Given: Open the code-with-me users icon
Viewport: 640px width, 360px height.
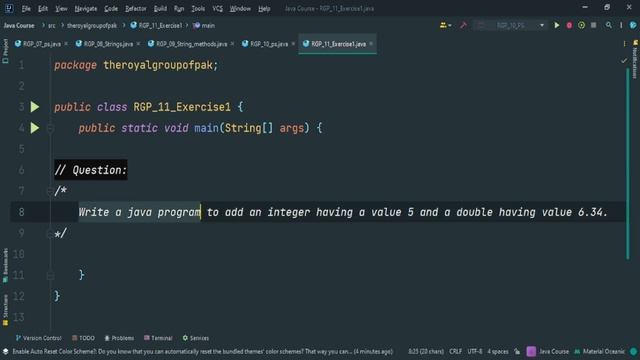Looking at the screenshot, I should [x=443, y=25].
